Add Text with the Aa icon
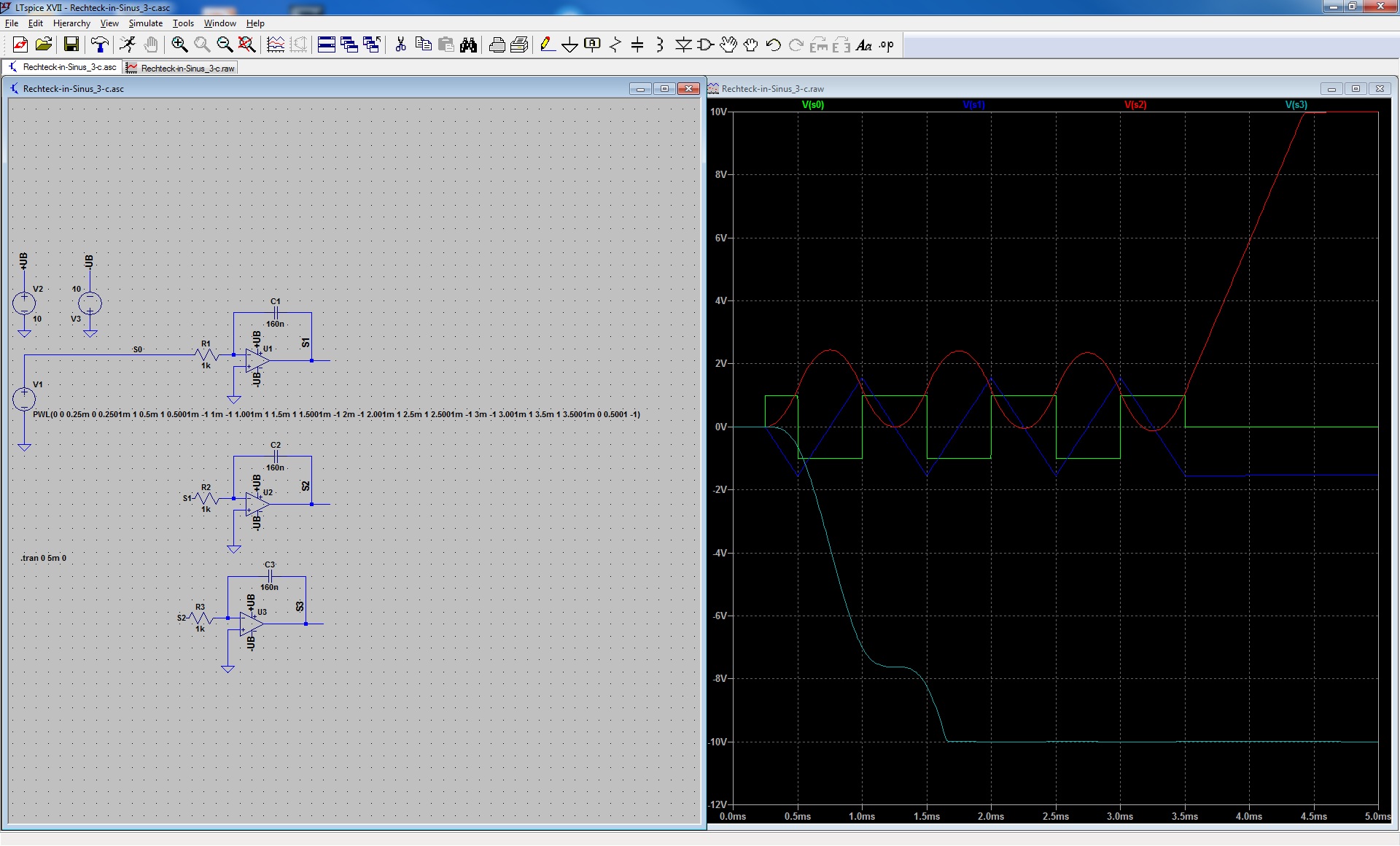This screenshot has width=1400, height=846. (x=863, y=45)
